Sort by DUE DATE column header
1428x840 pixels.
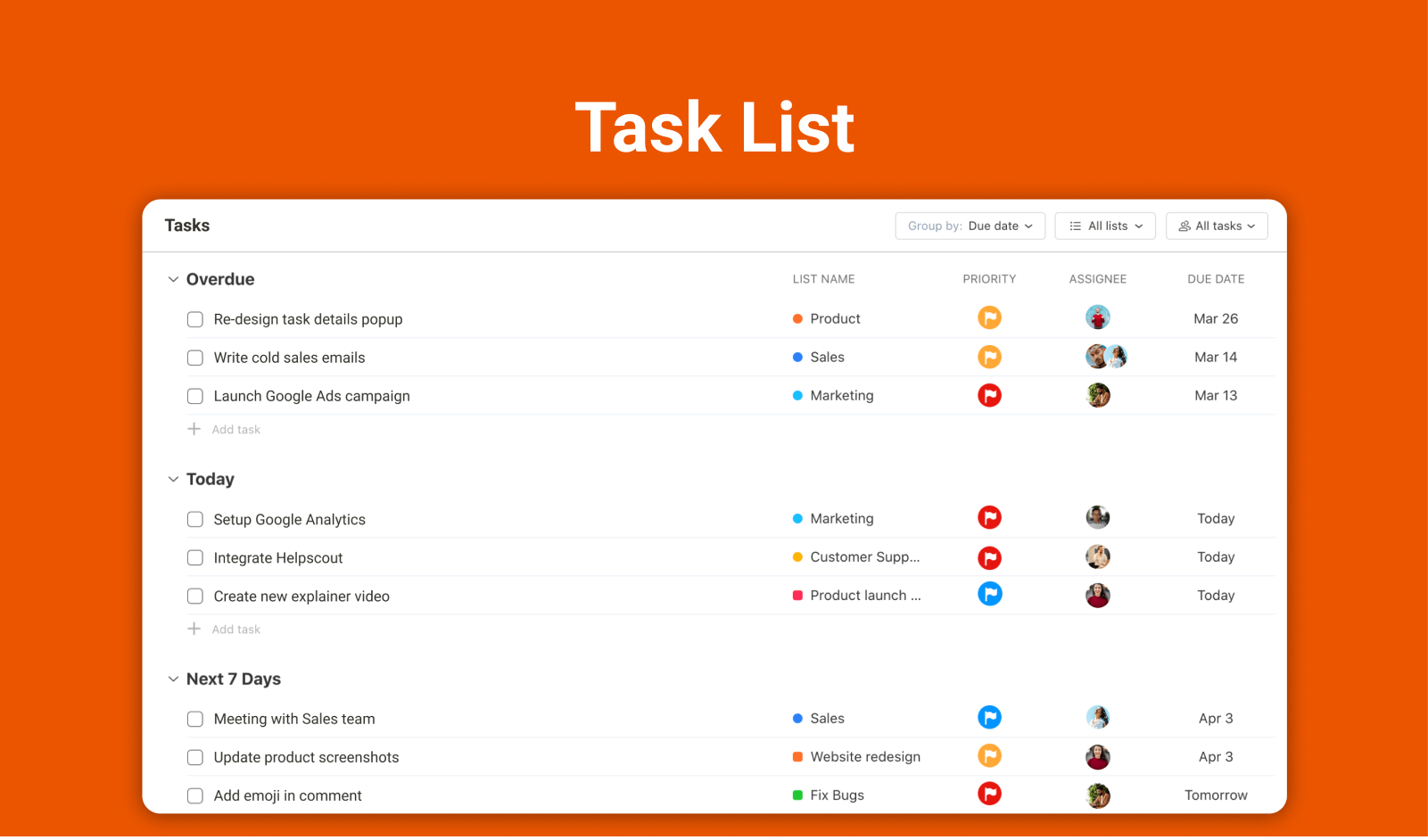pos(1216,279)
